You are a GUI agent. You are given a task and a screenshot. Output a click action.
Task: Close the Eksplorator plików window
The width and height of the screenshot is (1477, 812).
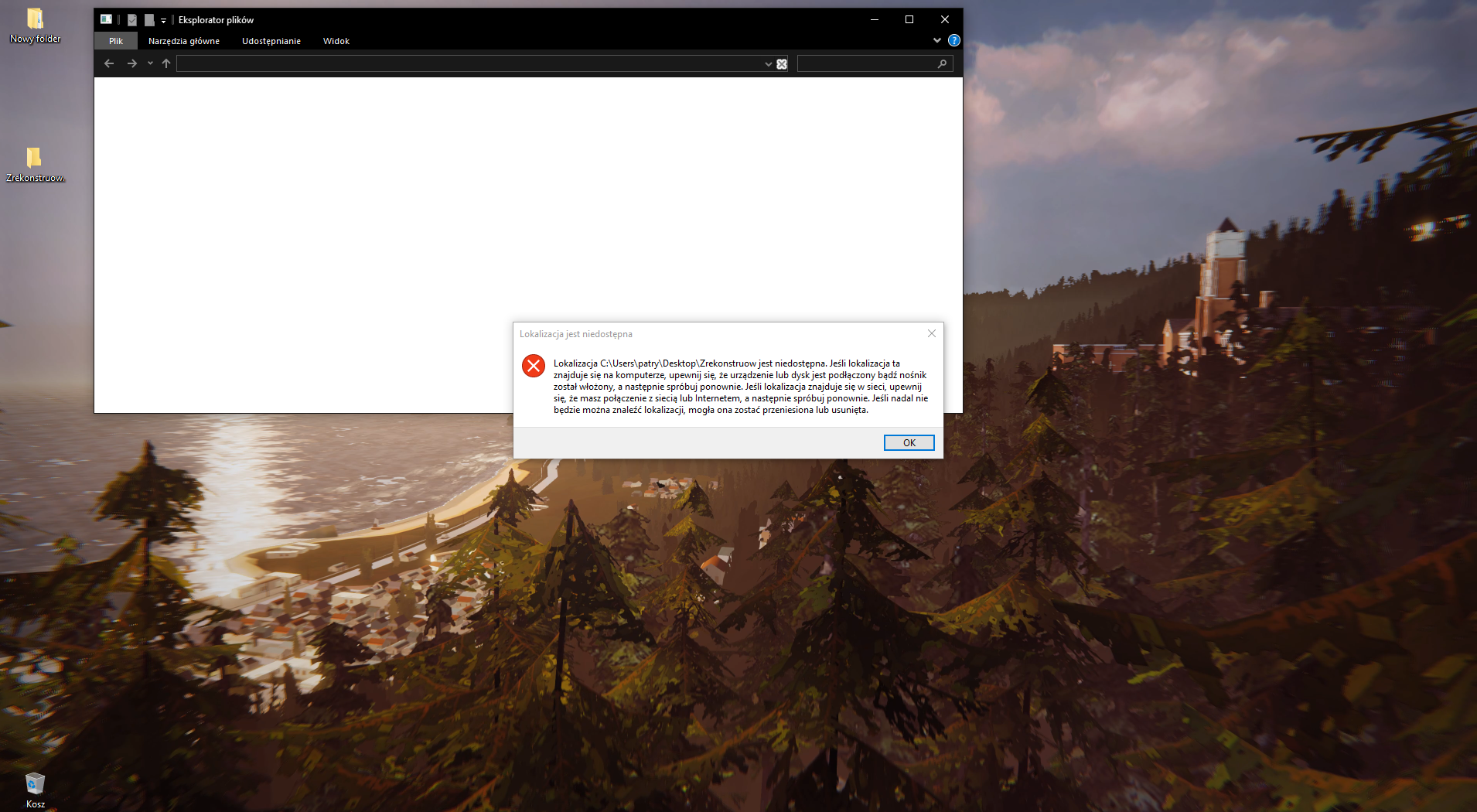(x=945, y=19)
